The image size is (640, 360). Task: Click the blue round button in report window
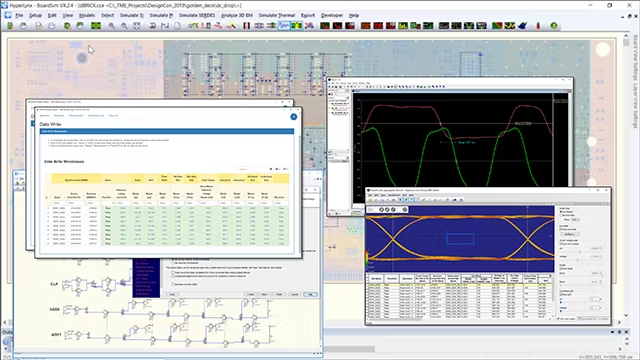point(293,117)
